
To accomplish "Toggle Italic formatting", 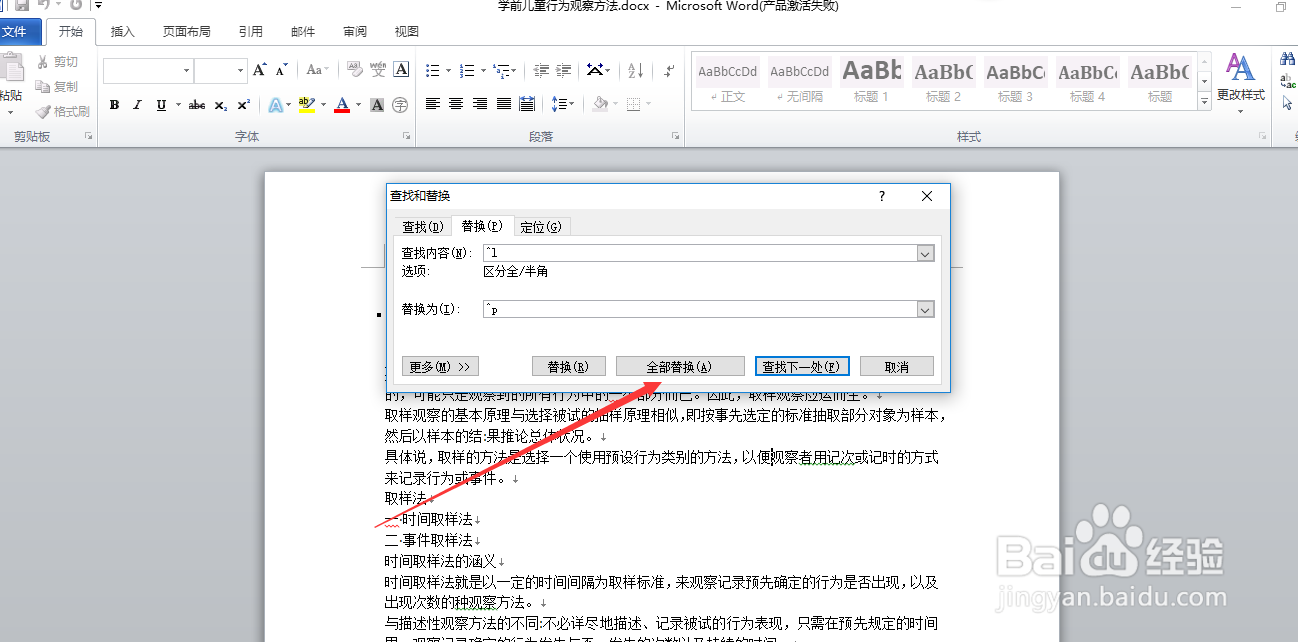I will point(137,105).
